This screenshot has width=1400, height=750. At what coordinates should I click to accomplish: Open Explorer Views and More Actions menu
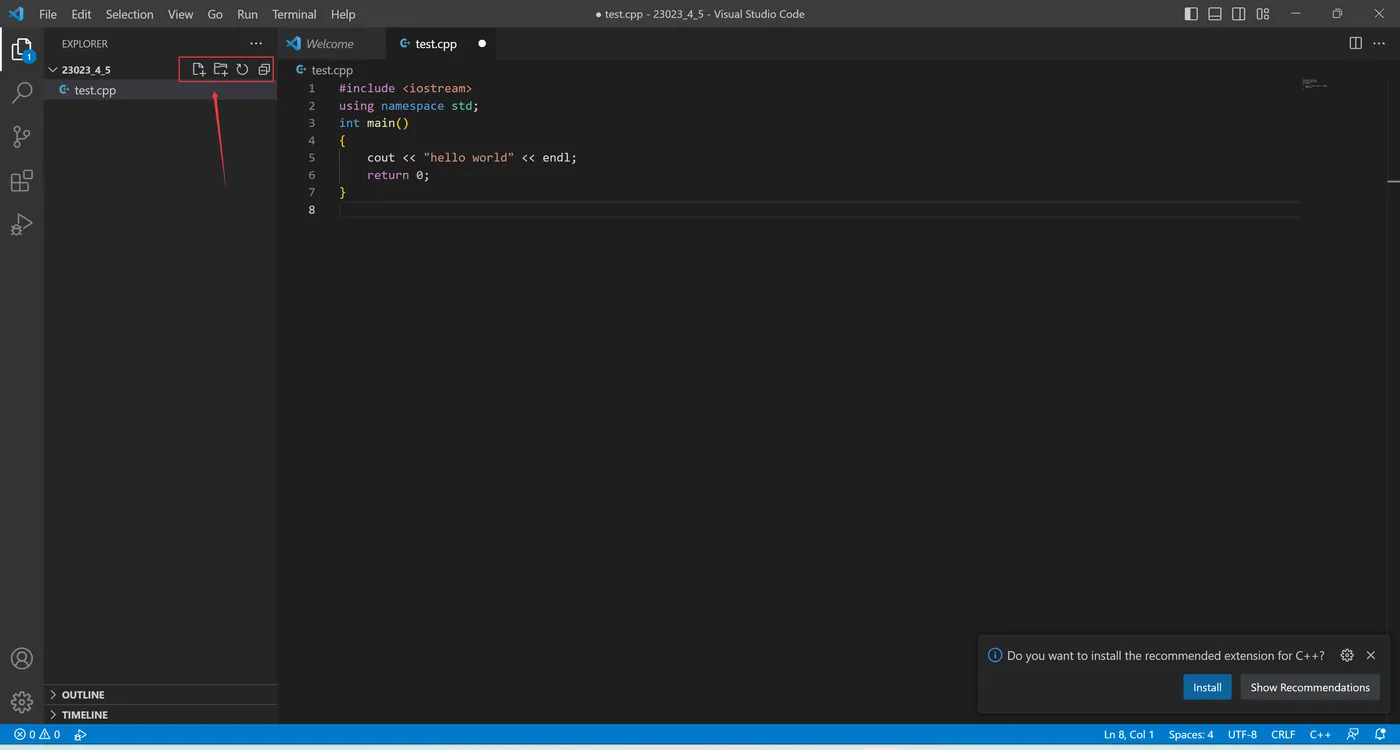(x=256, y=44)
